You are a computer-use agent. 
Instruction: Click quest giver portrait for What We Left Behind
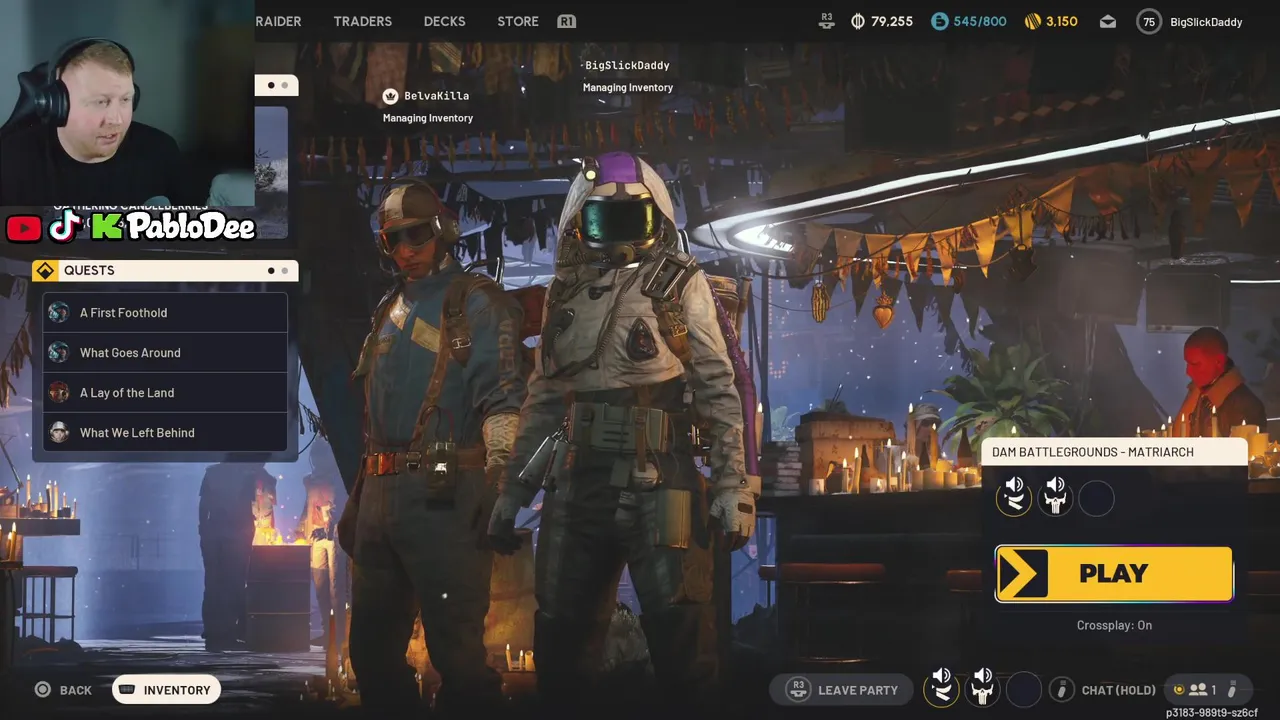click(x=59, y=433)
